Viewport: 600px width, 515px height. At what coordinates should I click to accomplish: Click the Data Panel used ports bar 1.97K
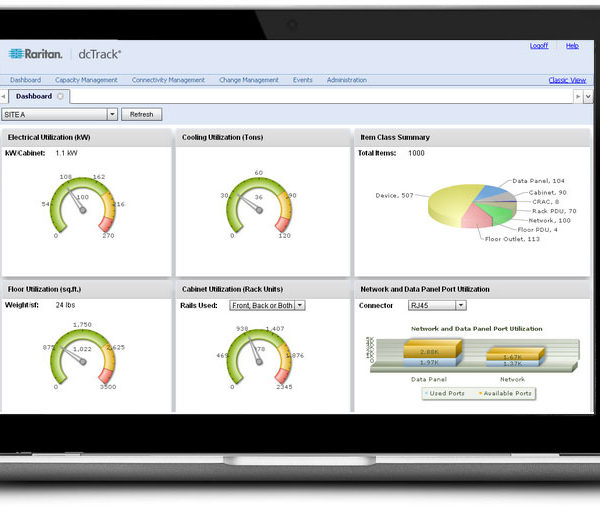click(431, 362)
